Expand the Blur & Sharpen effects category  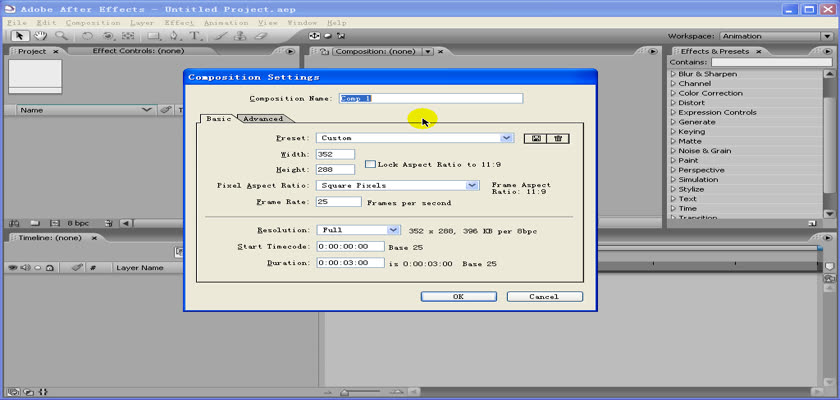coord(673,74)
